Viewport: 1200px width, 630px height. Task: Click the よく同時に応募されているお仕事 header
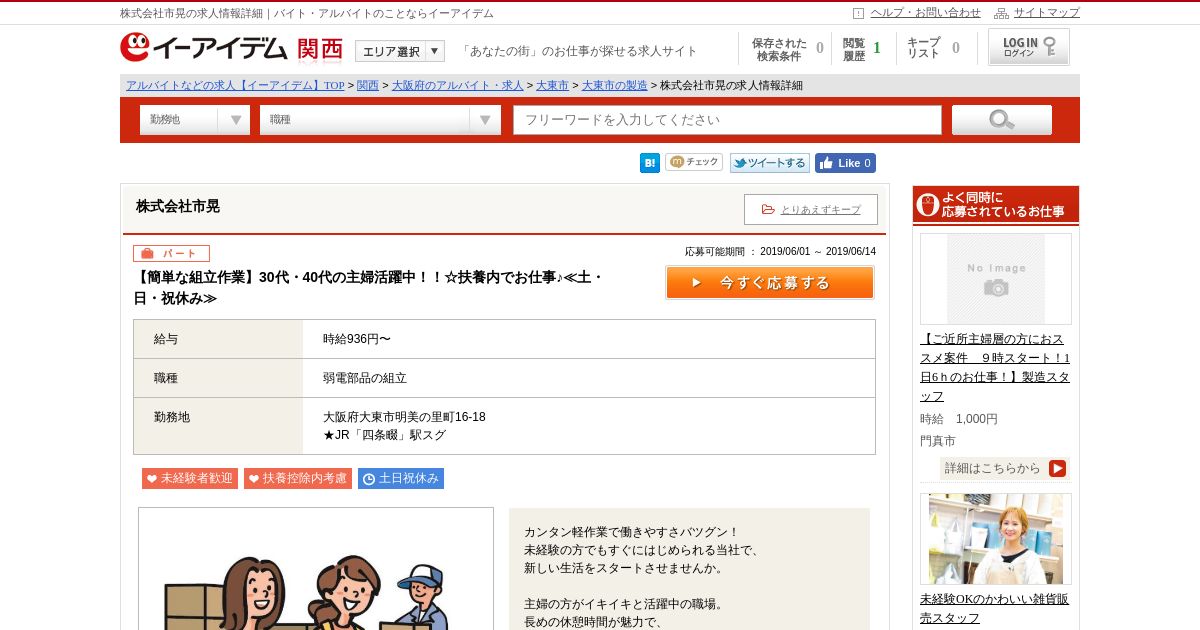pyautogui.click(x=996, y=205)
